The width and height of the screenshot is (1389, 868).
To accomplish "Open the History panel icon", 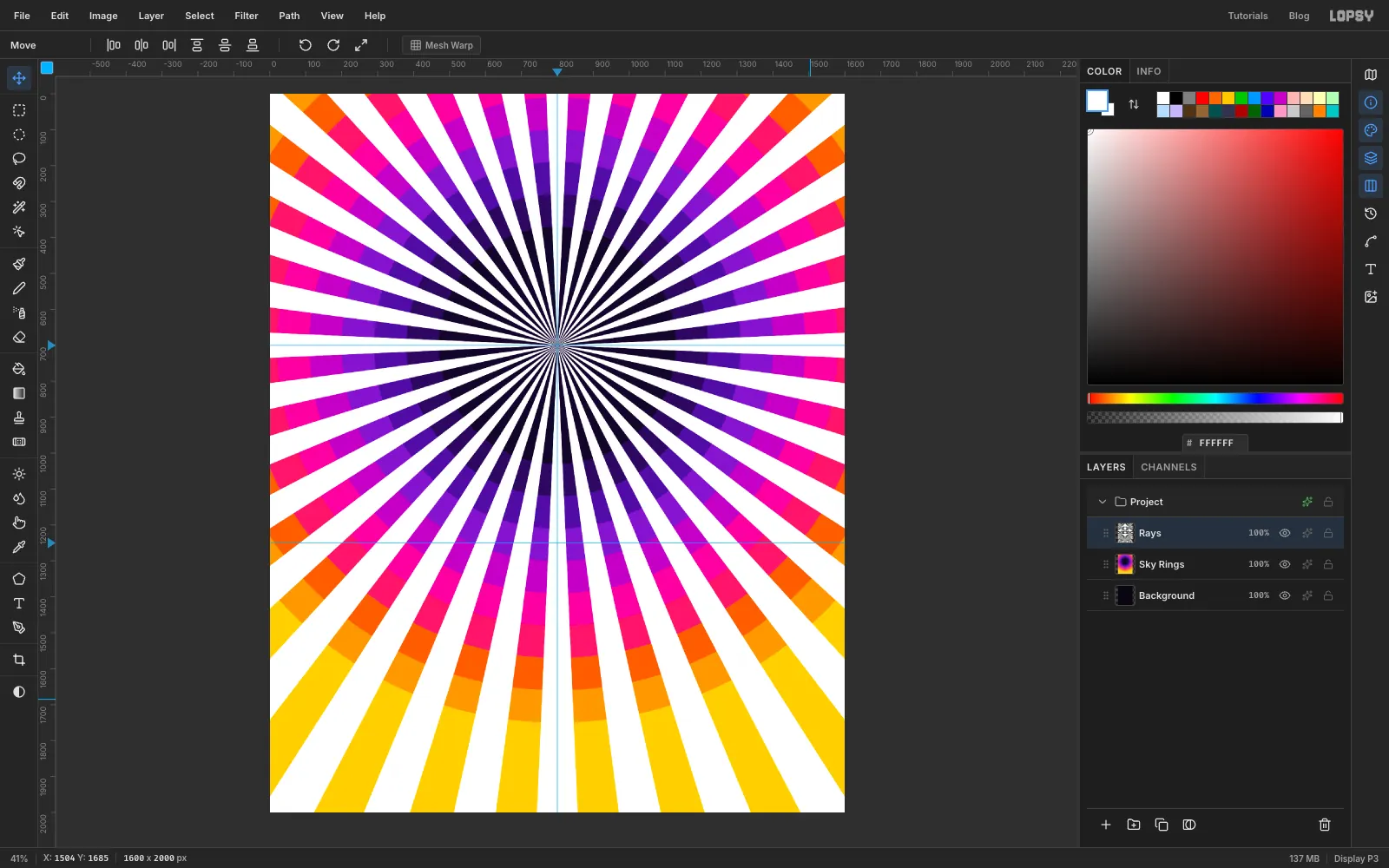I will pyautogui.click(x=1371, y=214).
